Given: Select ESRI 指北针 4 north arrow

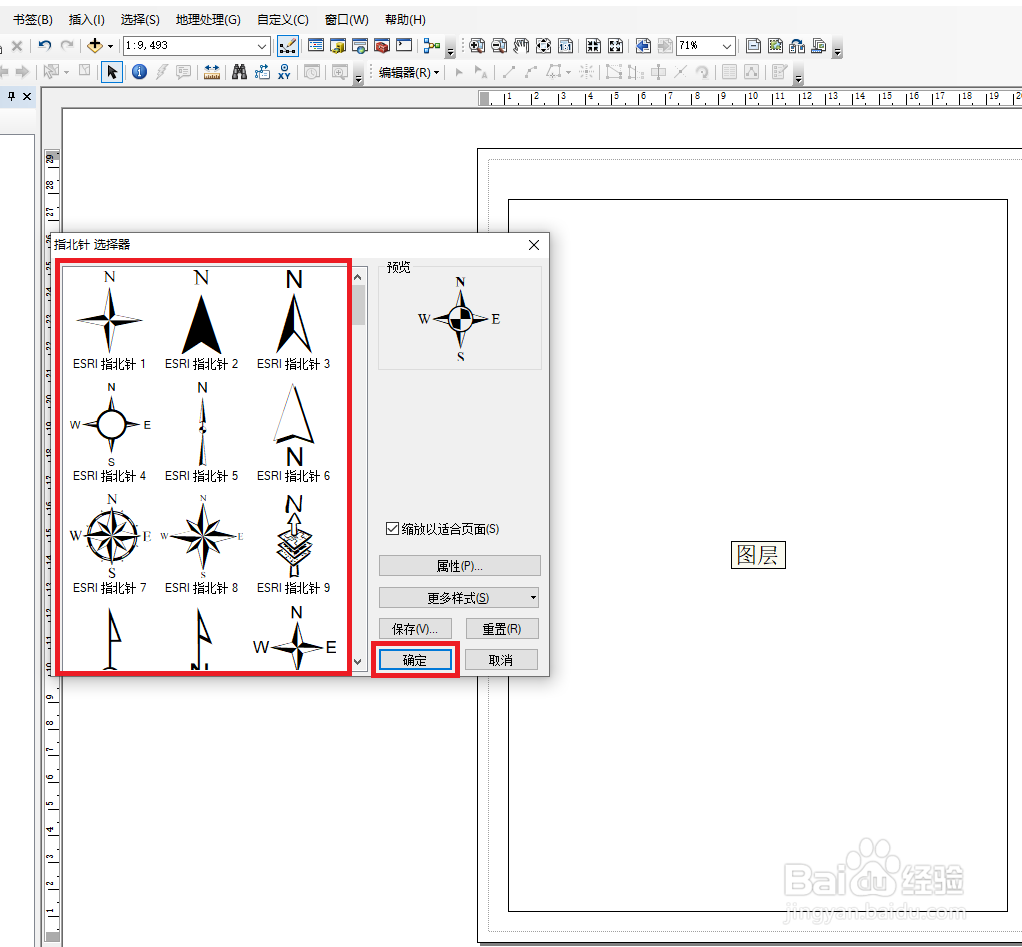Looking at the screenshot, I should tap(110, 432).
